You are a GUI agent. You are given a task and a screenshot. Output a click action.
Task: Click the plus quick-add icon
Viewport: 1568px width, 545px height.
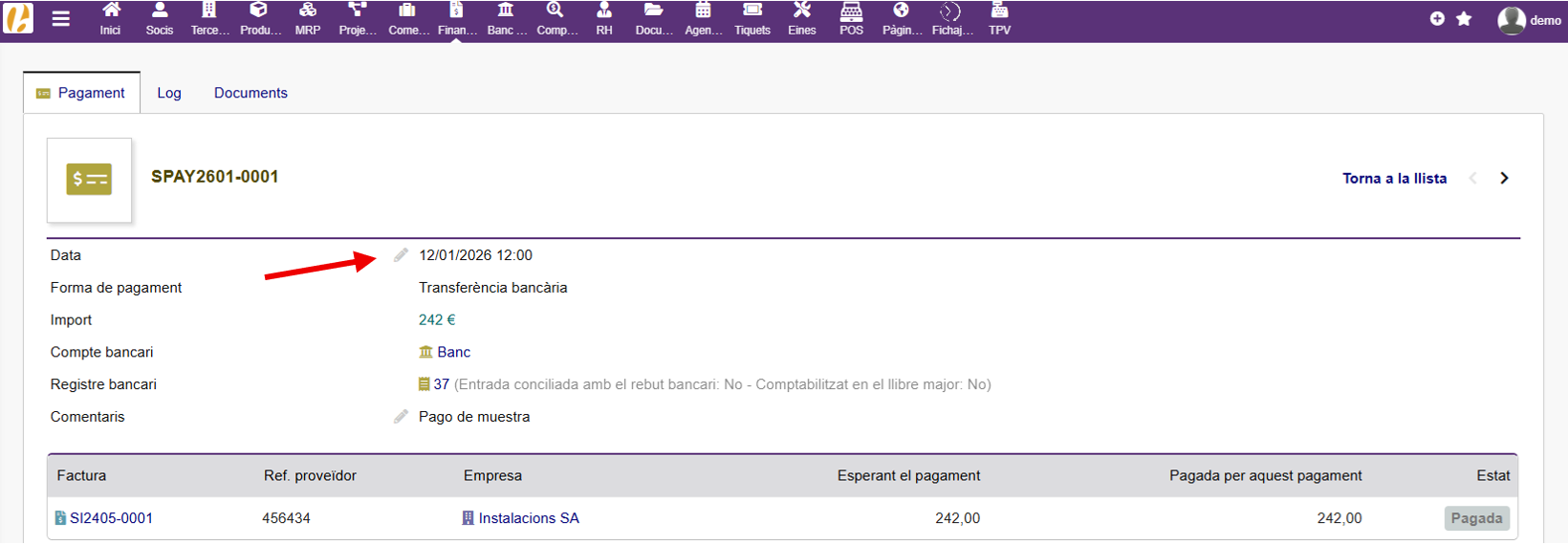(1437, 19)
